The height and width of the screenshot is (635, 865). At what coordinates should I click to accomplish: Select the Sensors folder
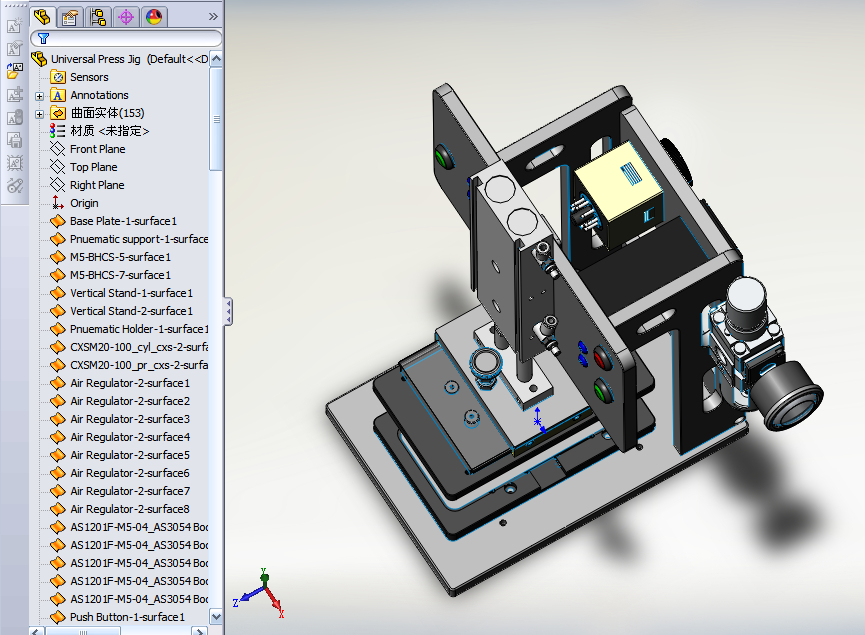[89, 77]
